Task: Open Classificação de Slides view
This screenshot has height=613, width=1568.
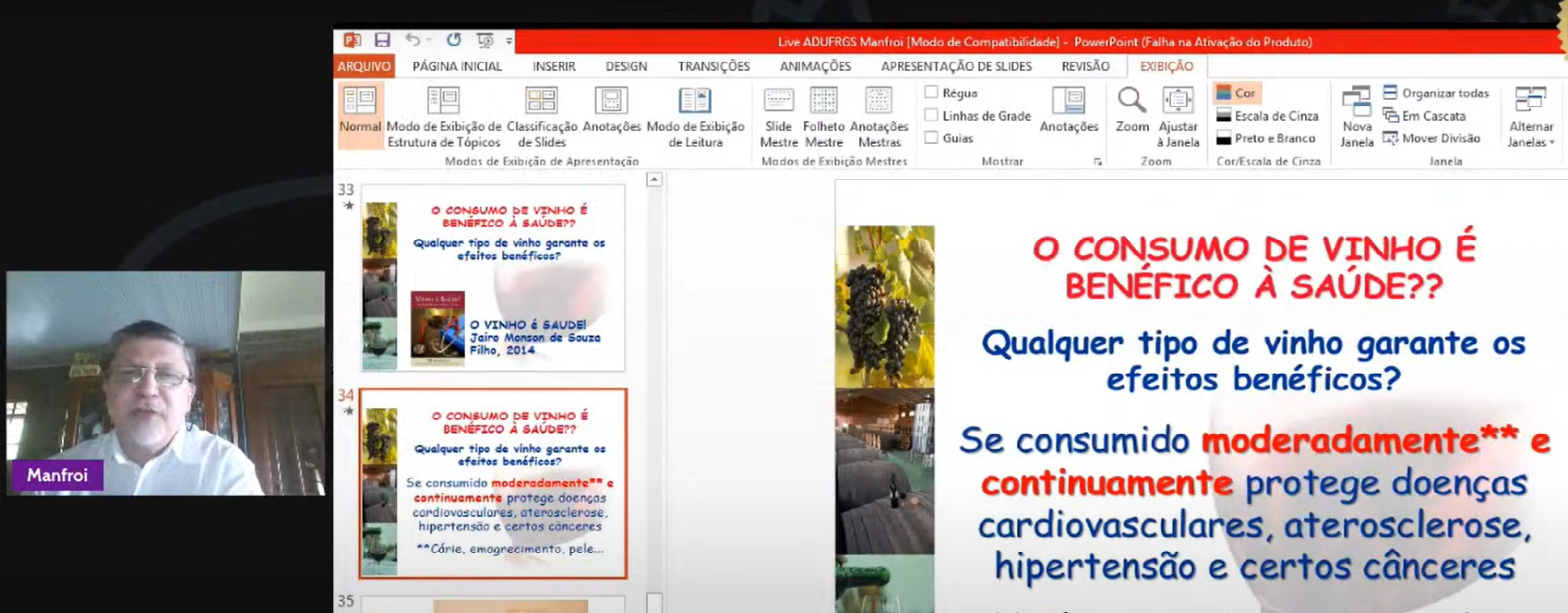Action: tap(542, 114)
